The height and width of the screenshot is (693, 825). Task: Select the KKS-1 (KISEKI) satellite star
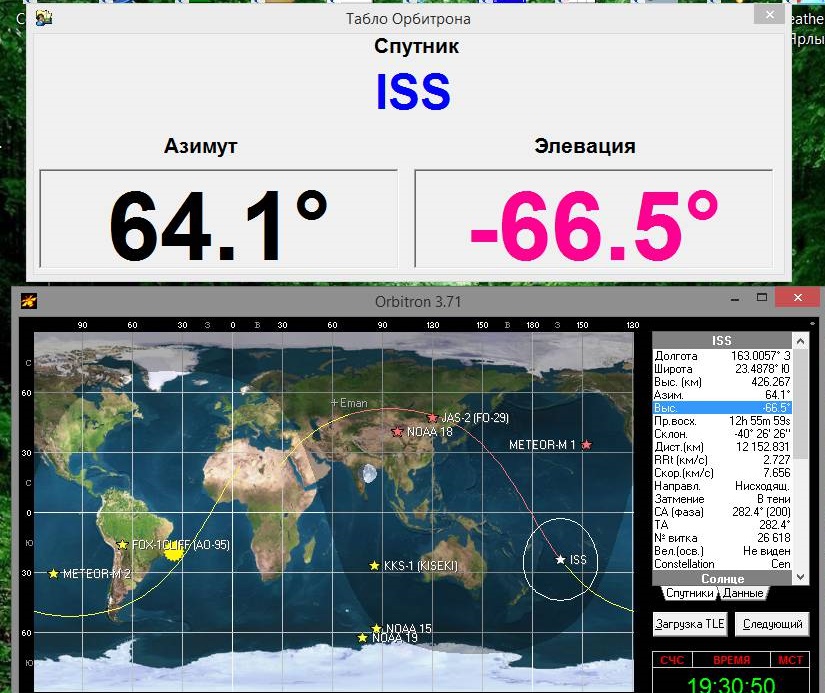(x=374, y=566)
